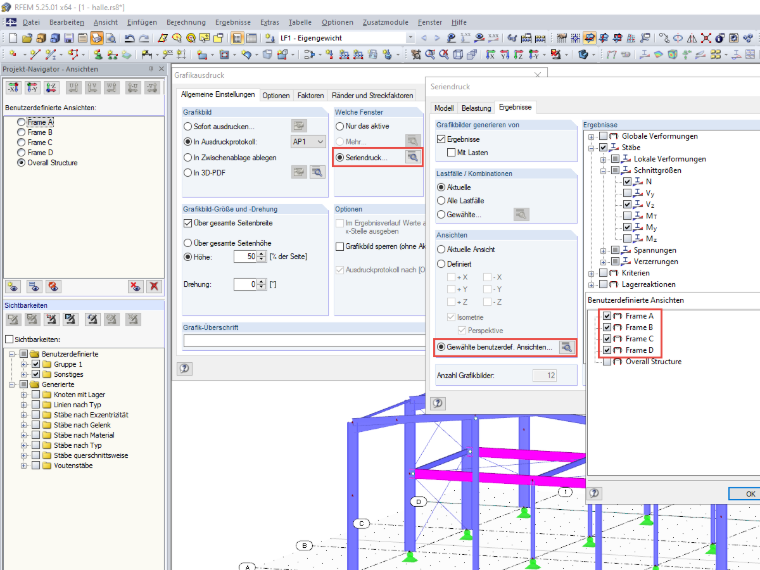Select Nur das aktive window option
760x570 pixels.
[x=340, y=126]
